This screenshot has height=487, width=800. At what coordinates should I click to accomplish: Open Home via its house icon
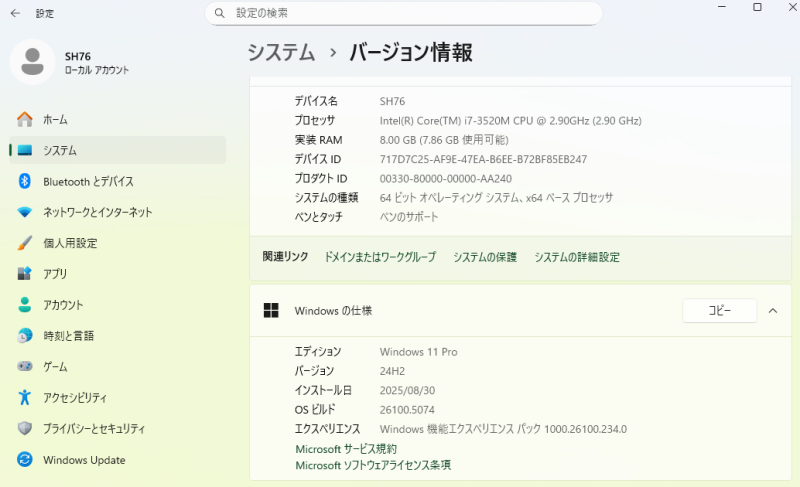coord(25,119)
